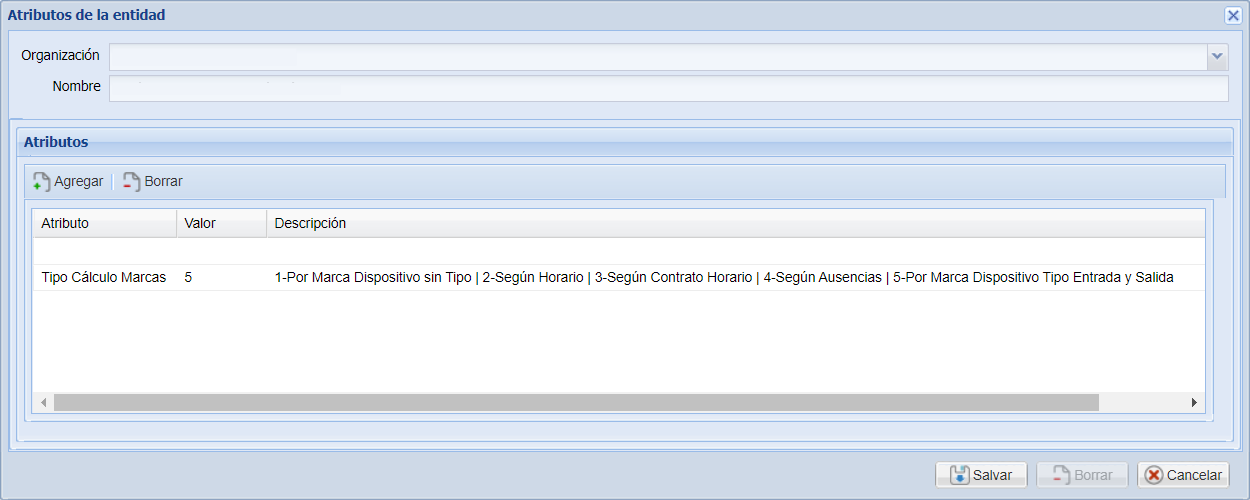The height and width of the screenshot is (500, 1250).
Task: Click the Descripción column header
Action: point(734,223)
